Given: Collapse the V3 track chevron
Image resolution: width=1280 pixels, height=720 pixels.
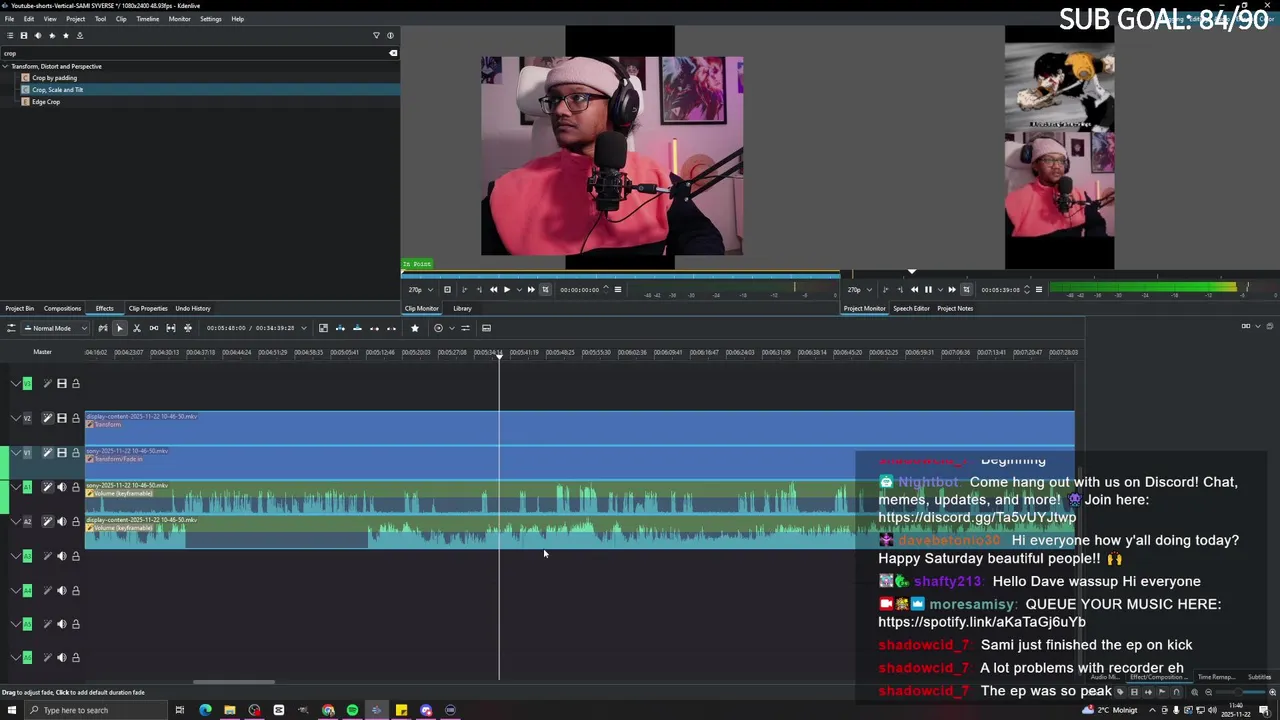Looking at the screenshot, I should coord(15,384).
